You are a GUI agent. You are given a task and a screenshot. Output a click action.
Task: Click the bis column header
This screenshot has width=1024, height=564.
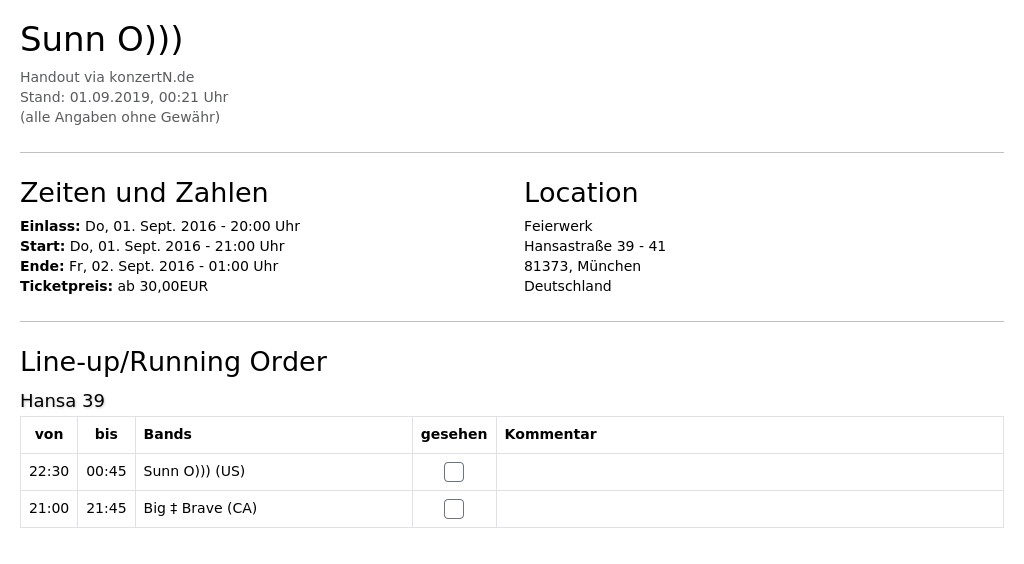[x=106, y=434]
